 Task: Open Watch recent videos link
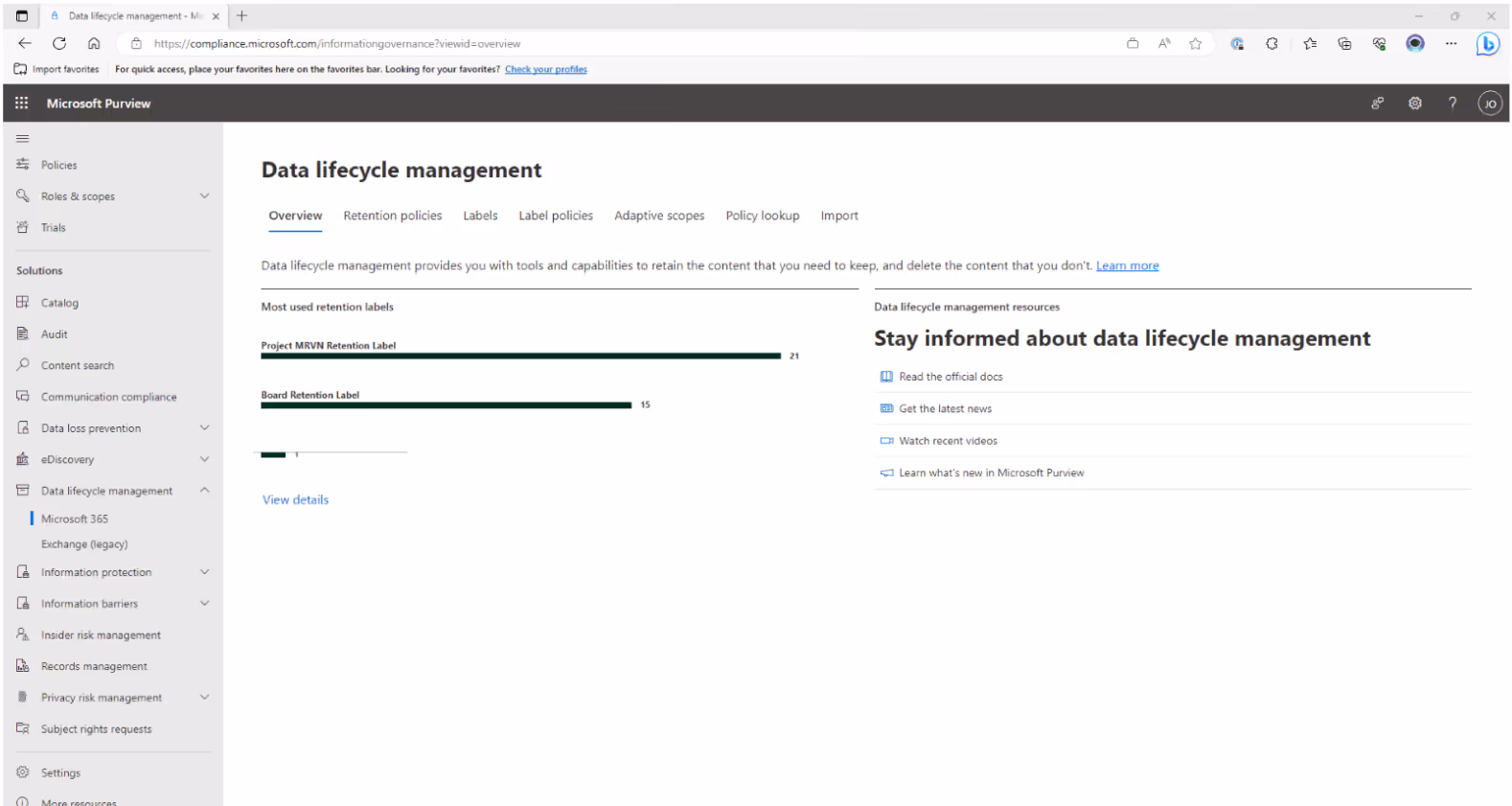(x=948, y=441)
